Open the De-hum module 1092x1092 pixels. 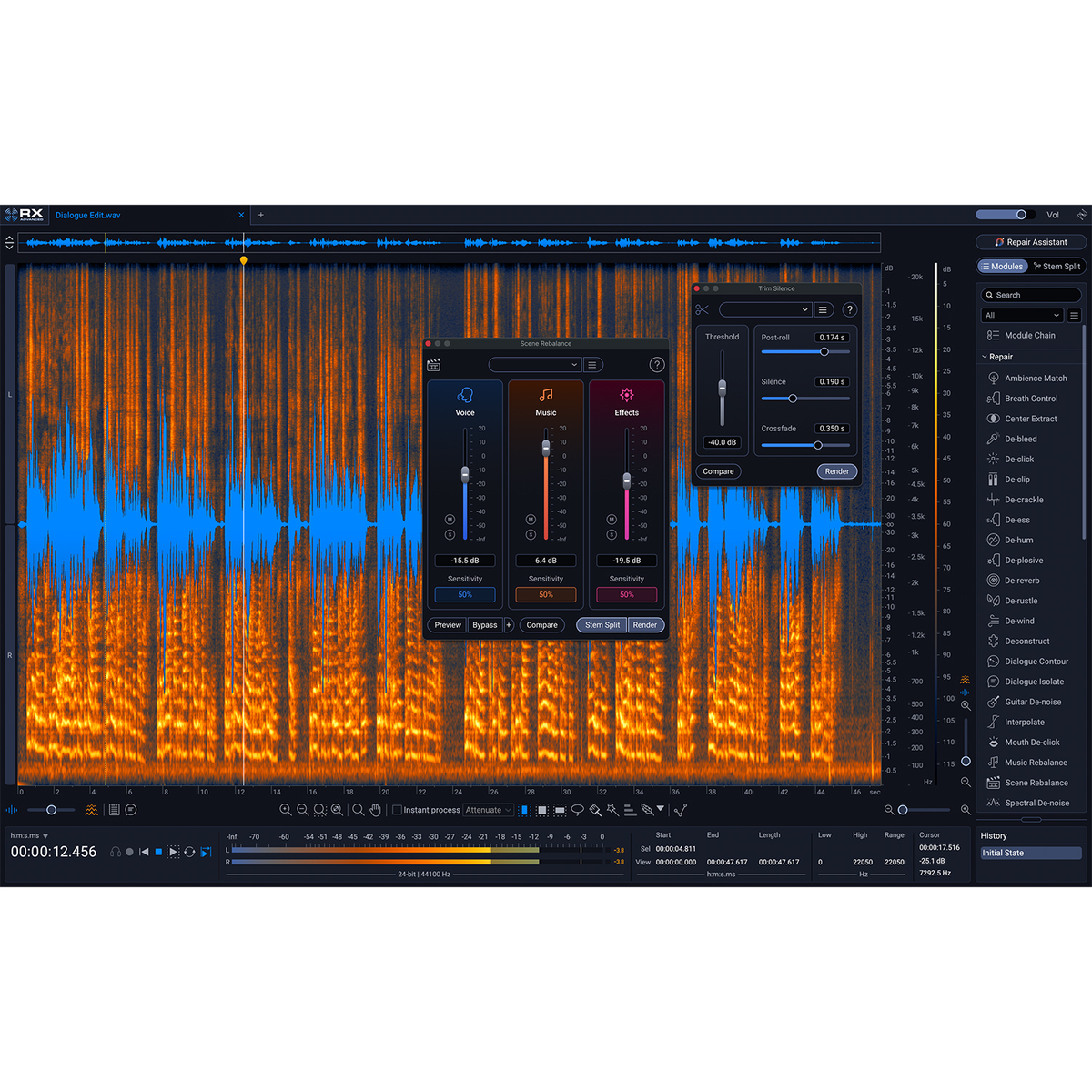click(x=1018, y=541)
